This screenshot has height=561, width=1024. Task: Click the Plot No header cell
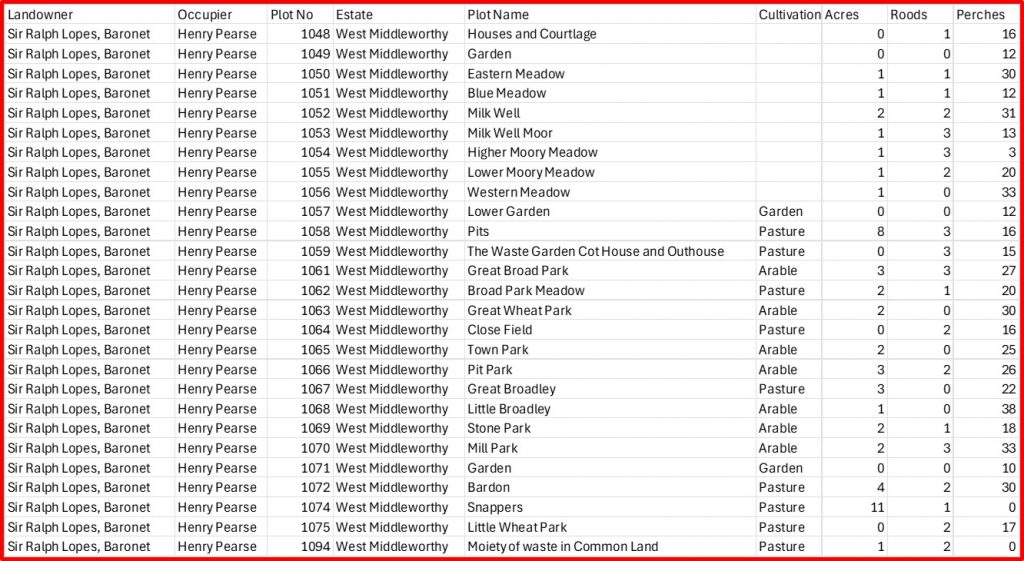tap(300, 14)
